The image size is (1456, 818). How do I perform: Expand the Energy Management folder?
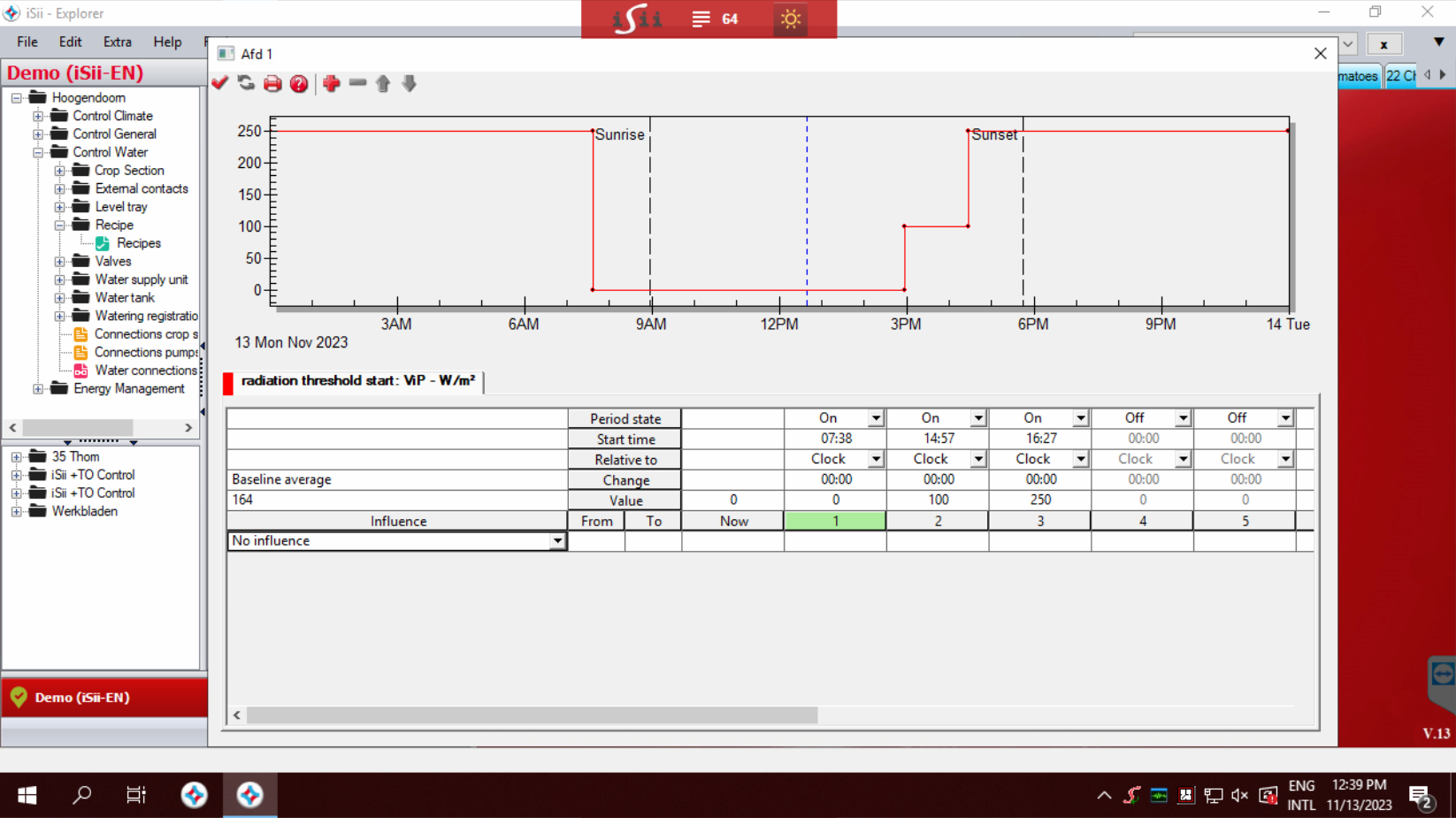pos(38,389)
